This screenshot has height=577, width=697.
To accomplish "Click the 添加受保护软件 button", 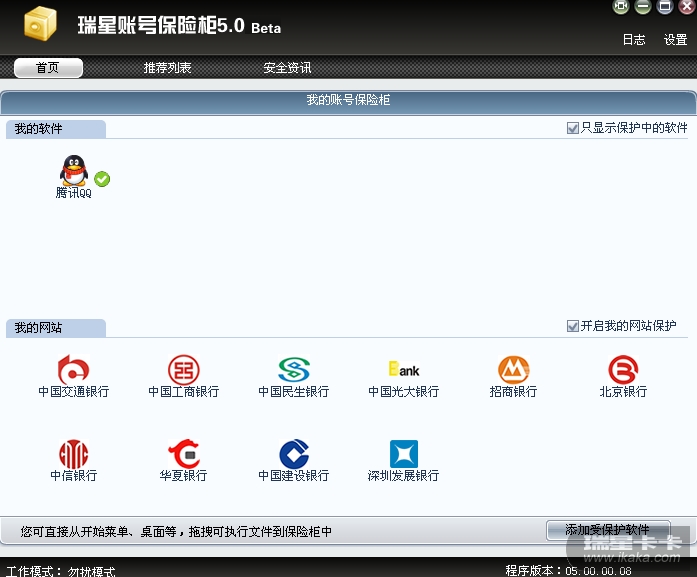I will point(608,530).
